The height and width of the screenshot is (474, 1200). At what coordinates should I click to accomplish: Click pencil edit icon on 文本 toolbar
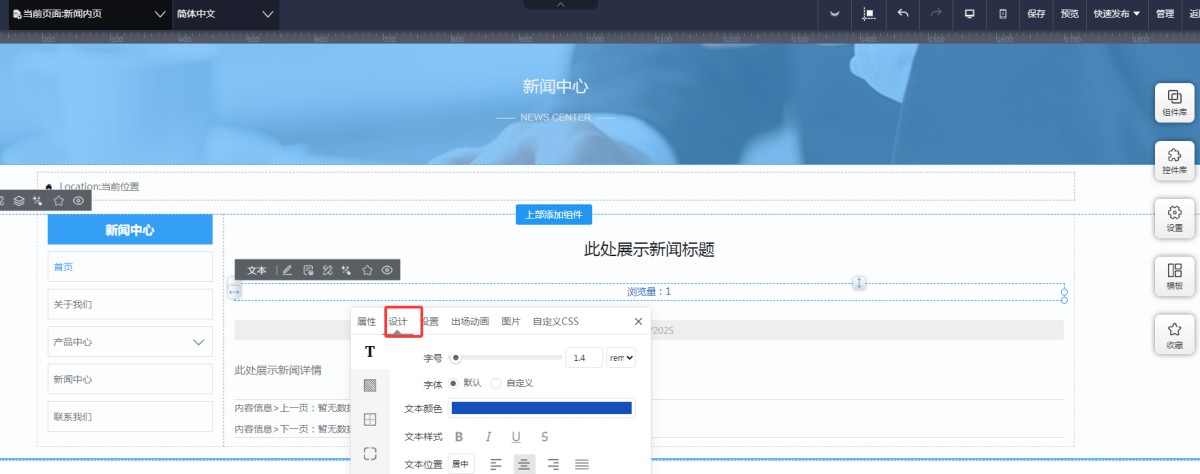pos(287,270)
